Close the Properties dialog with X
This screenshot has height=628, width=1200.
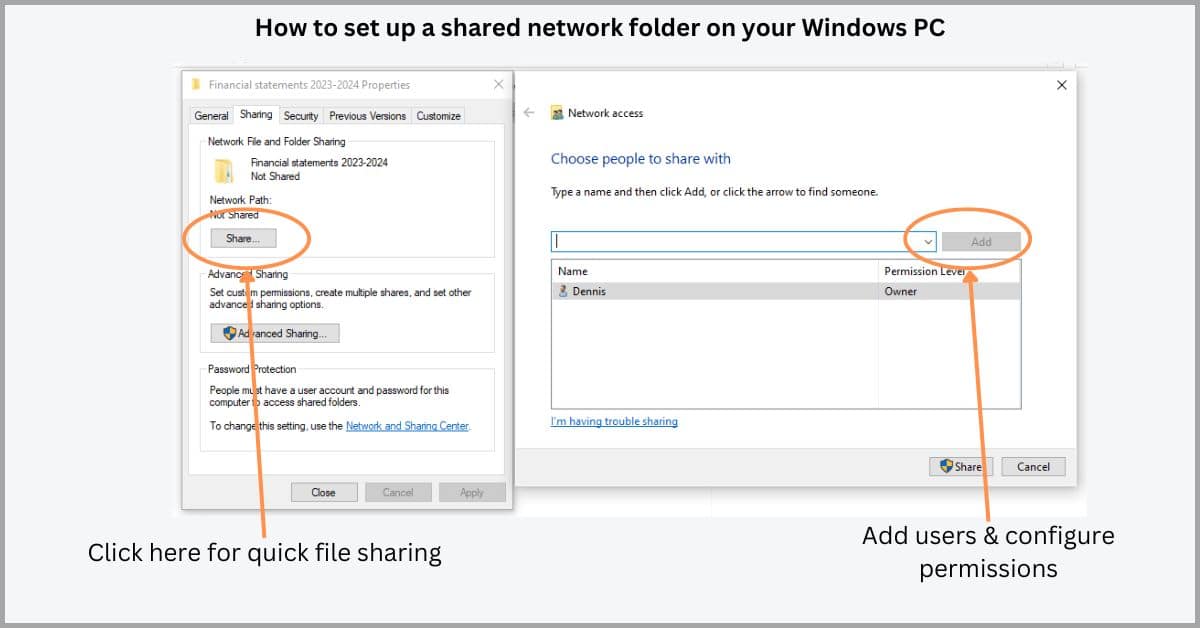498,85
